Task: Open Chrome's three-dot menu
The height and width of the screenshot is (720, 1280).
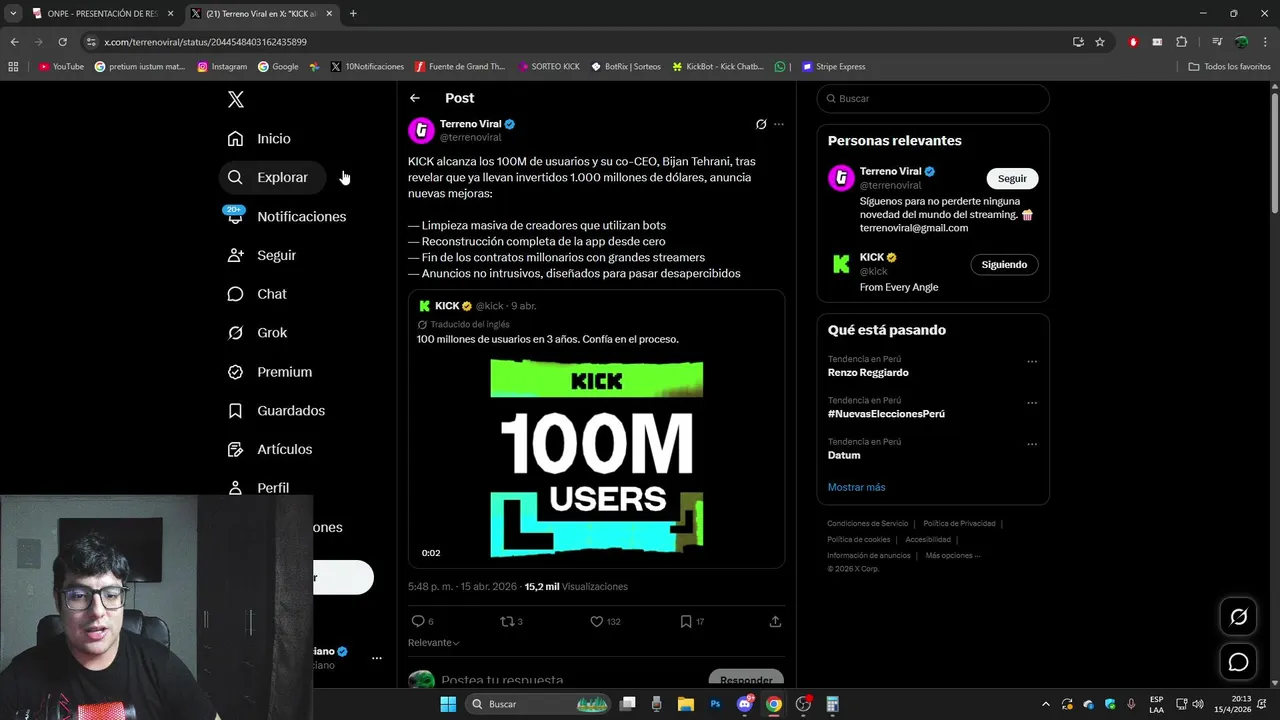Action: pyautogui.click(x=1266, y=42)
